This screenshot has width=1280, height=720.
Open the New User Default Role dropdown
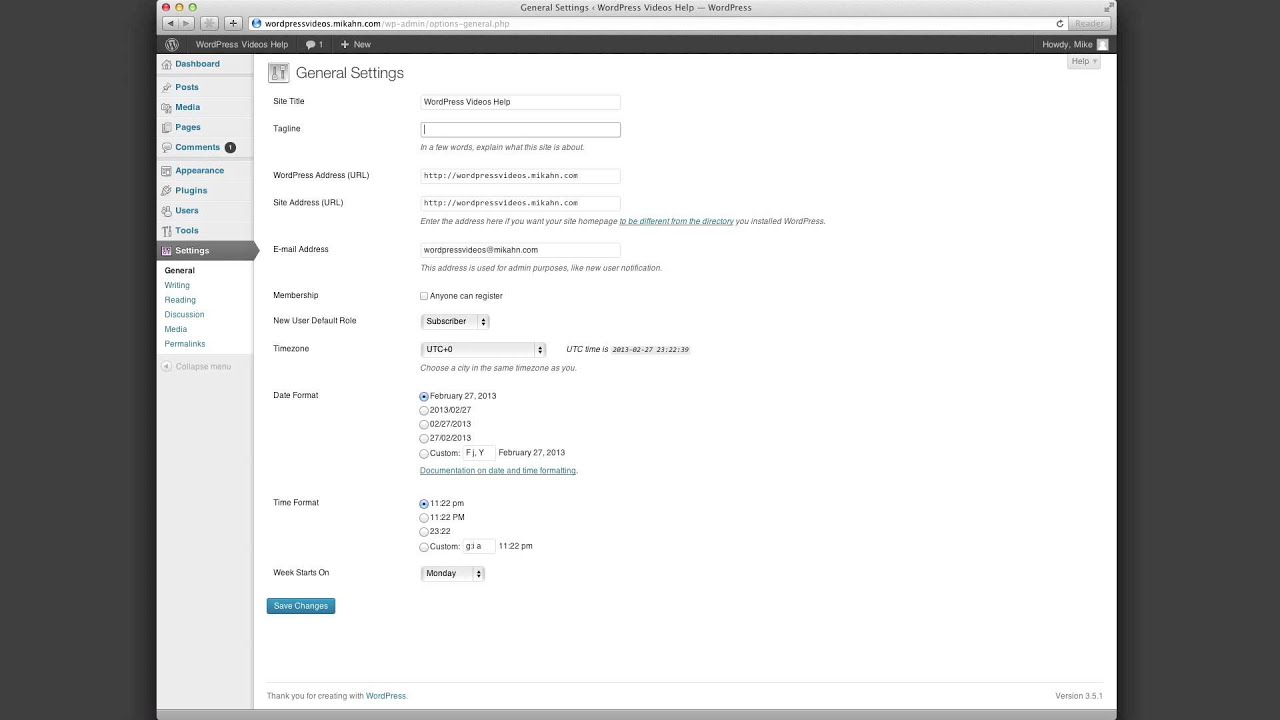point(455,321)
